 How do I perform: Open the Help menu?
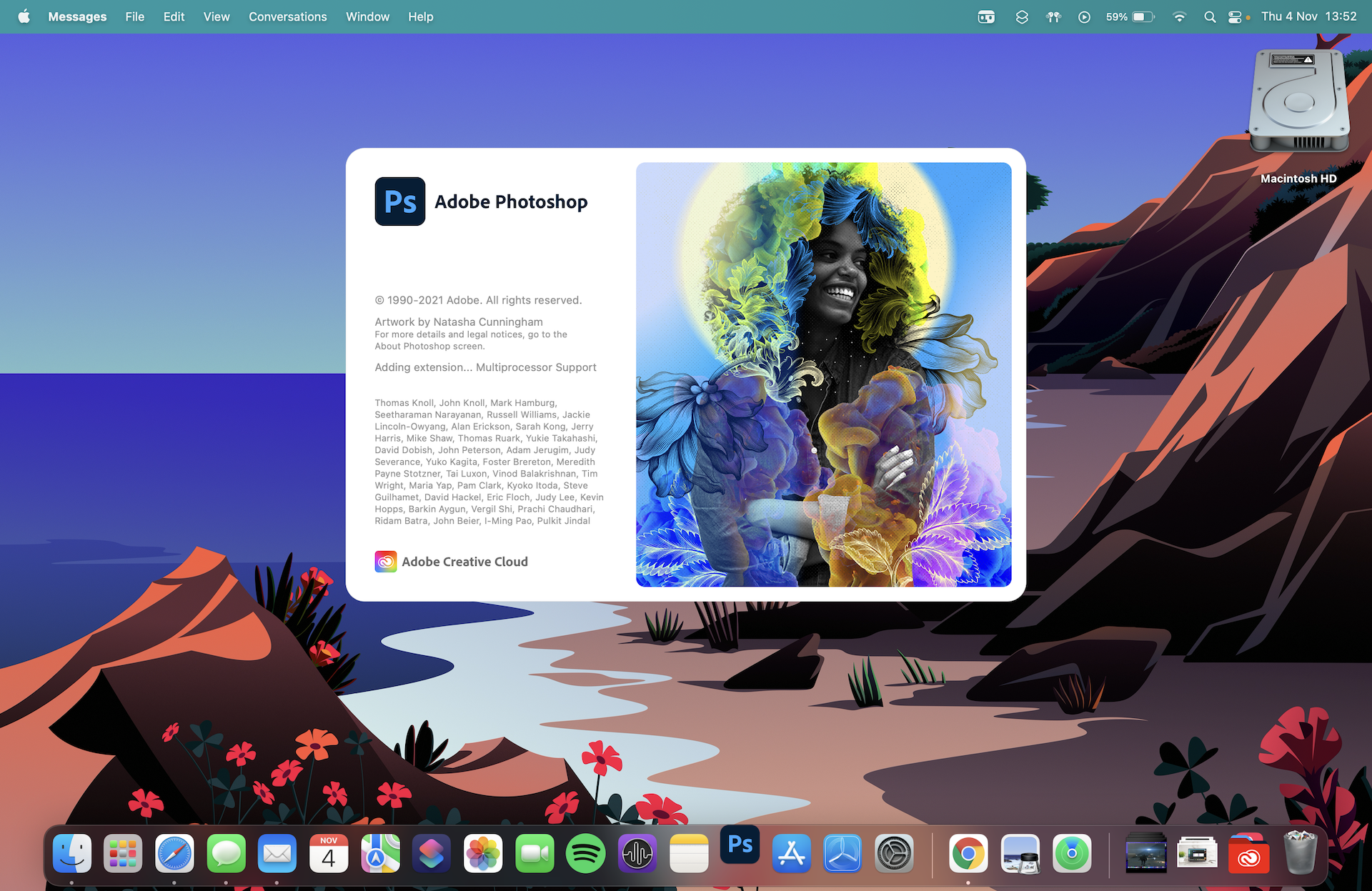tap(420, 16)
